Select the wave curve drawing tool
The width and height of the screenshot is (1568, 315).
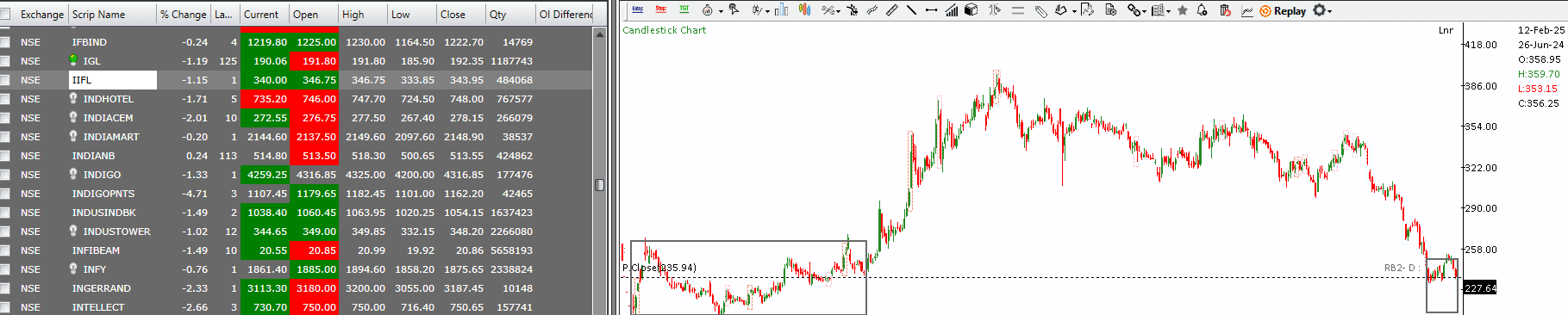[x=871, y=10]
